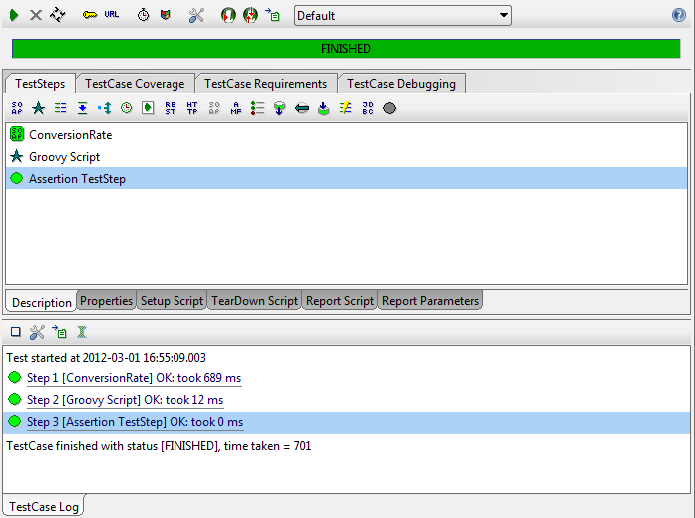Screen dimensions: 695x518
Task: Click the TestCase Log tab
Action: (x=43, y=506)
